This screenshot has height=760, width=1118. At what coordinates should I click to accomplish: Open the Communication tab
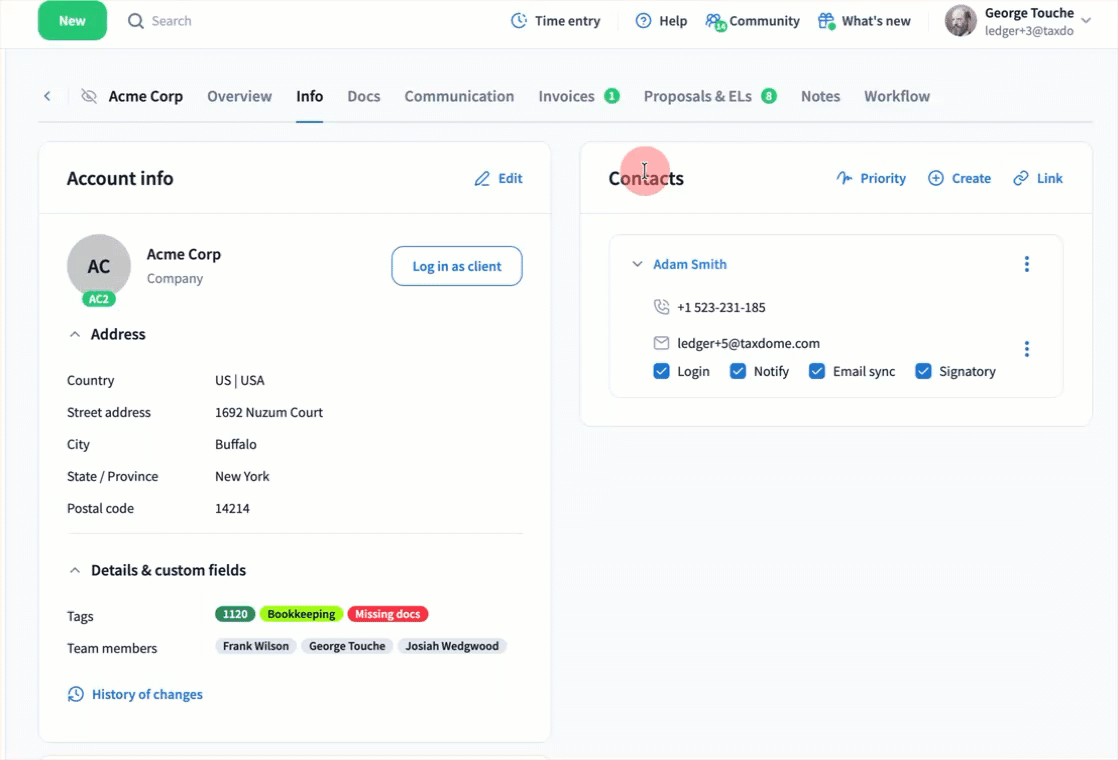pyautogui.click(x=459, y=96)
